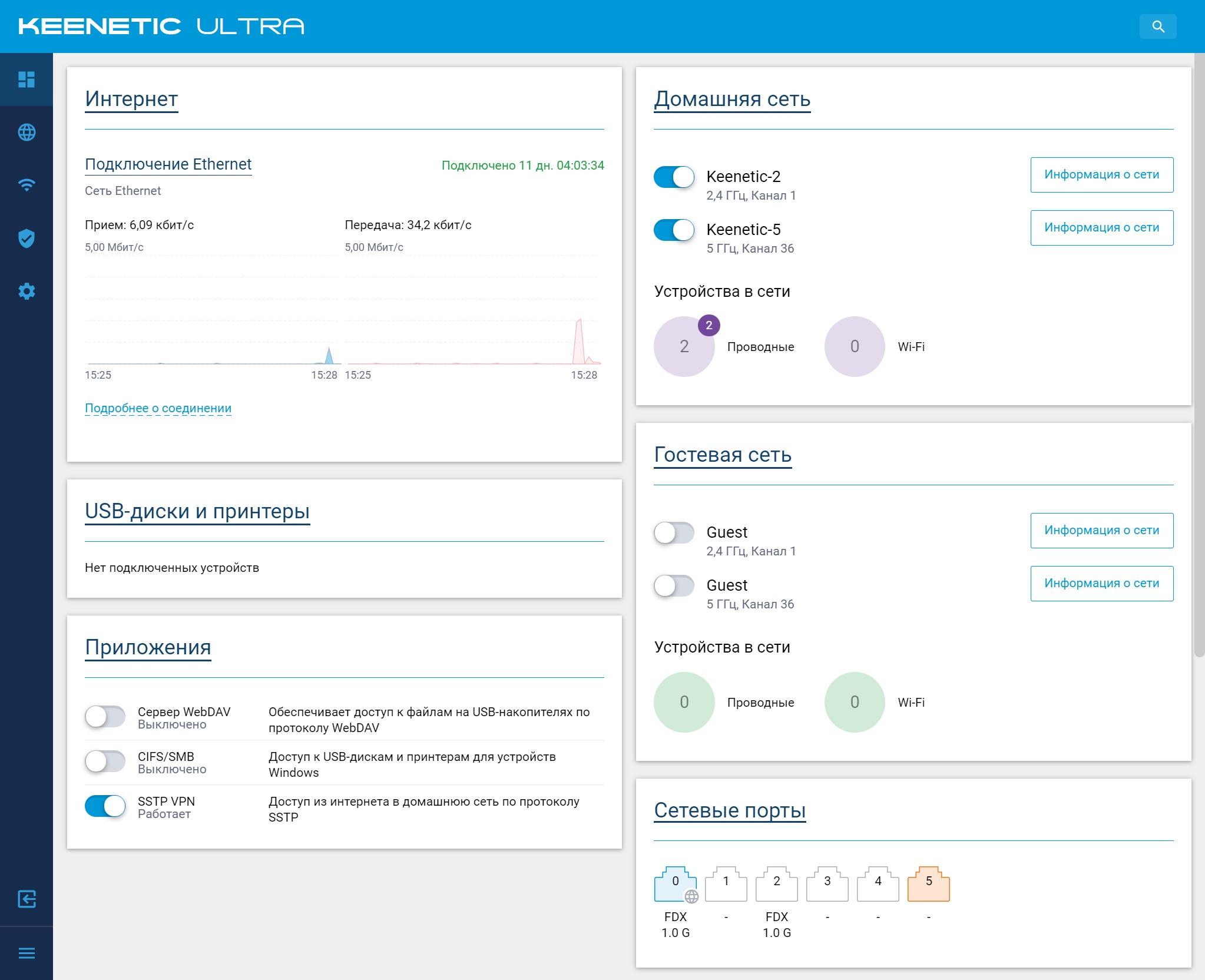
Task: Open the Wi-Fi icon in sidebar
Action: pos(27,186)
